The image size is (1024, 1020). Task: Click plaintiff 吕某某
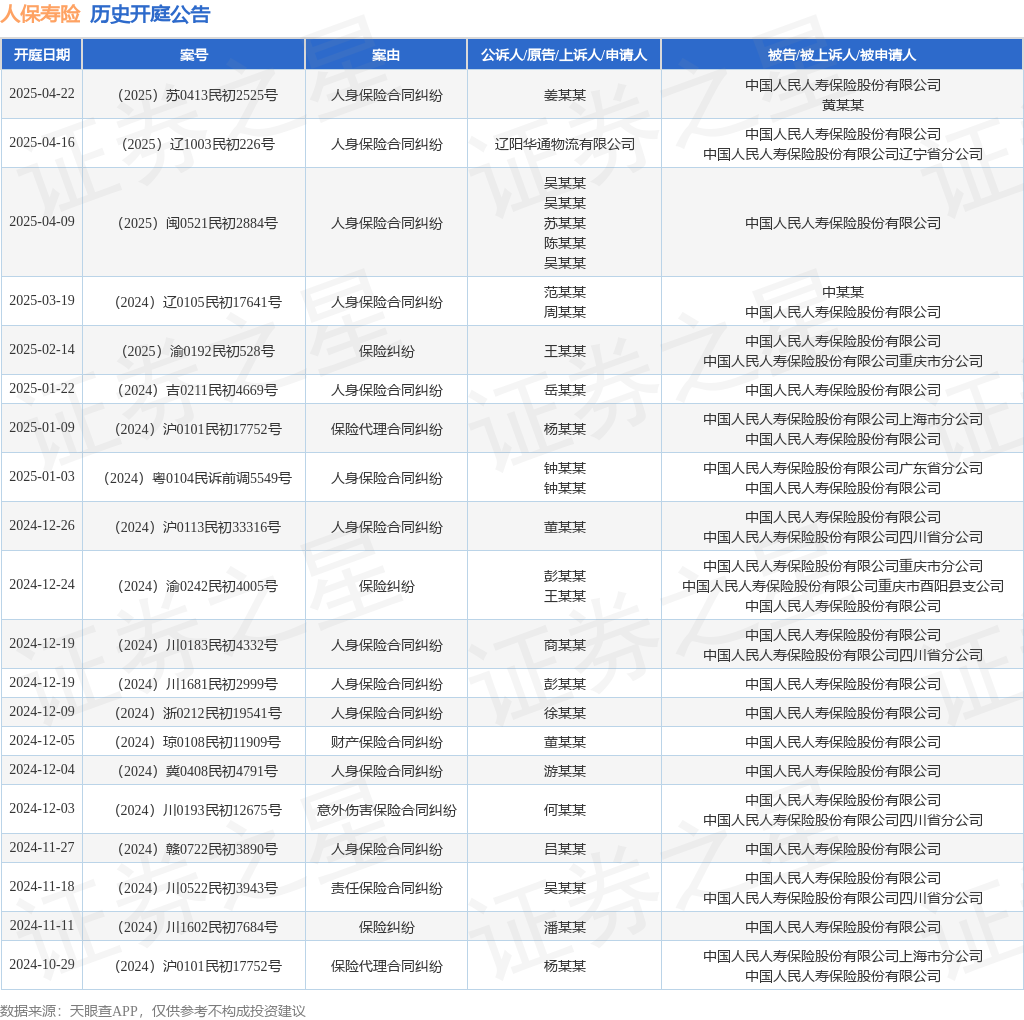click(565, 850)
